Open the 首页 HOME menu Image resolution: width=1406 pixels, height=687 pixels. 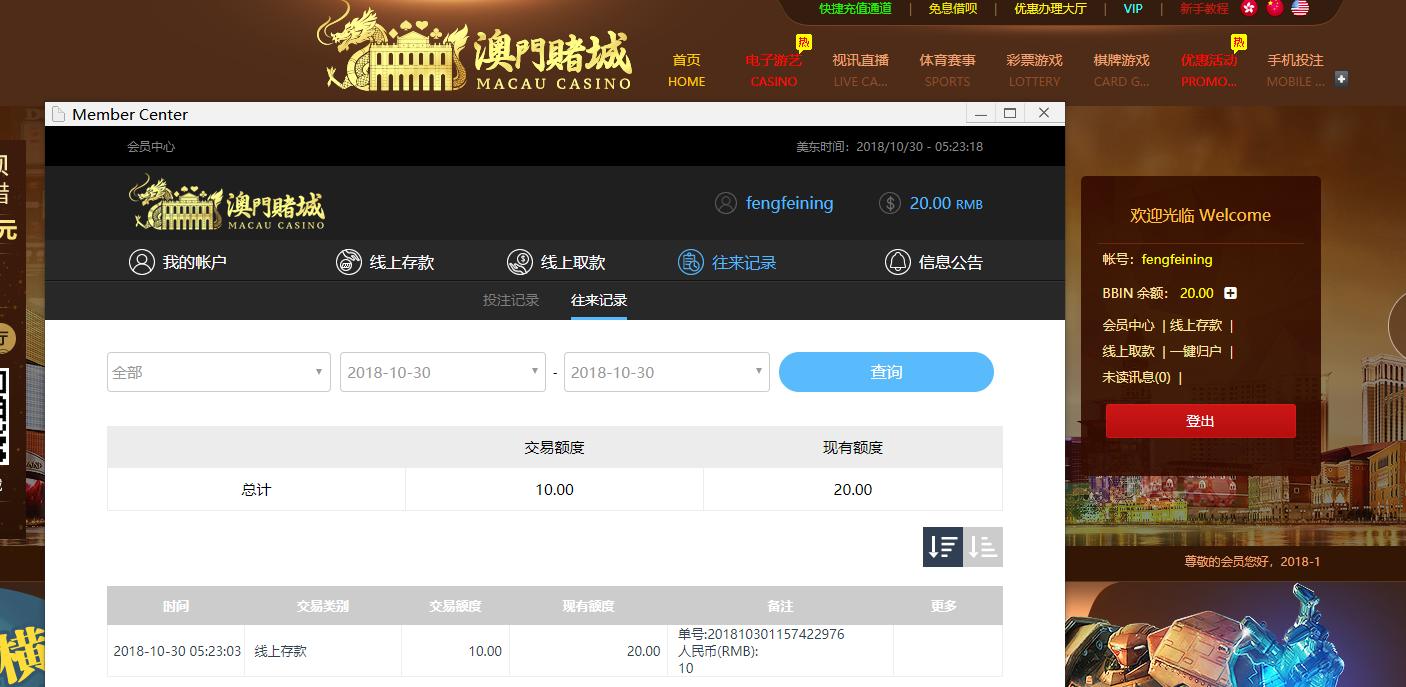click(687, 70)
